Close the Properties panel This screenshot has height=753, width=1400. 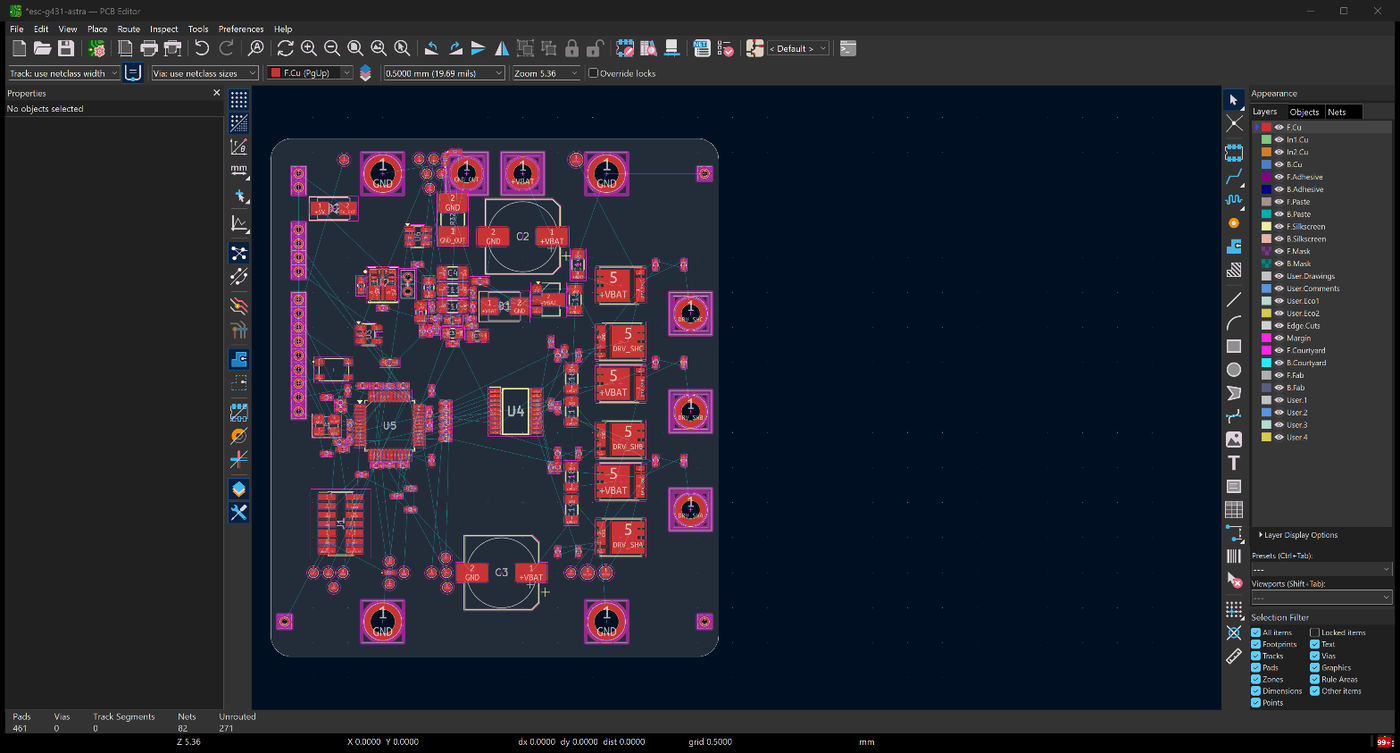216,93
